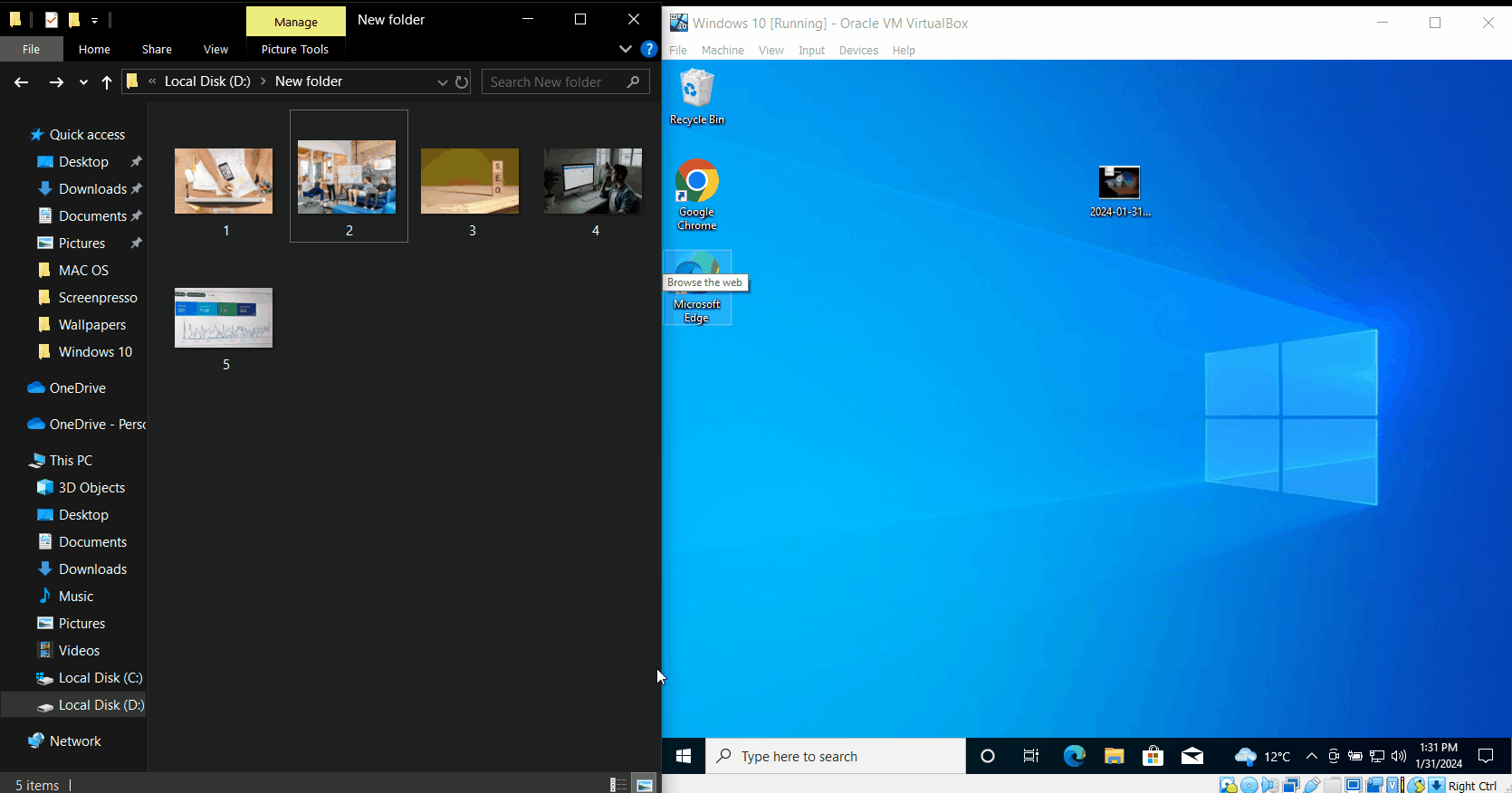Open the VirtualBox File menu
1512x793 pixels.
point(678,51)
